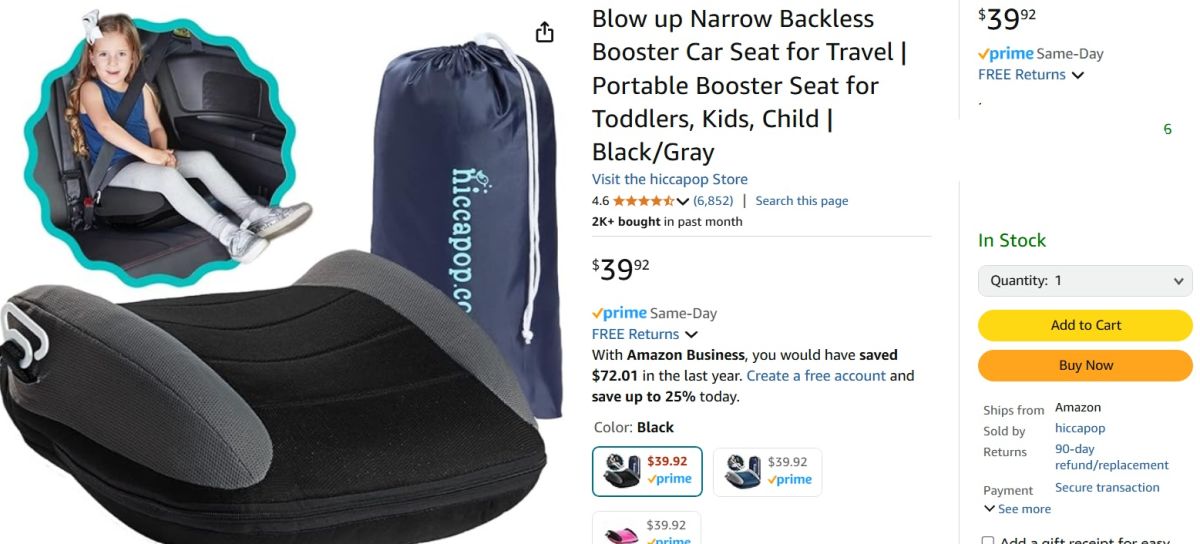
Task: Expand FREE Returns under the main price
Action: click(x=644, y=334)
